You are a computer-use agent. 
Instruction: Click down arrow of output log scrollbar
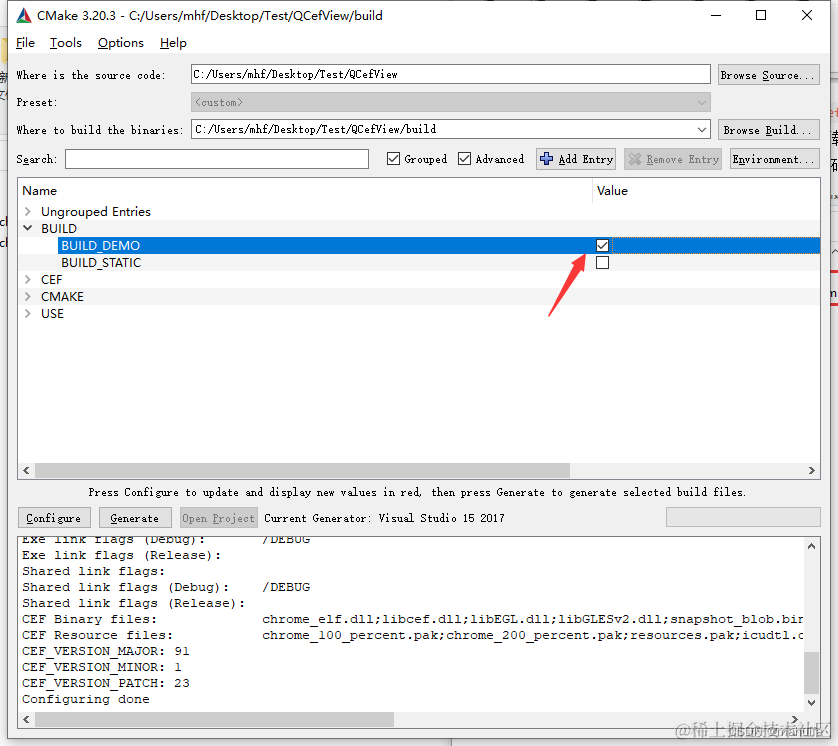pos(811,703)
